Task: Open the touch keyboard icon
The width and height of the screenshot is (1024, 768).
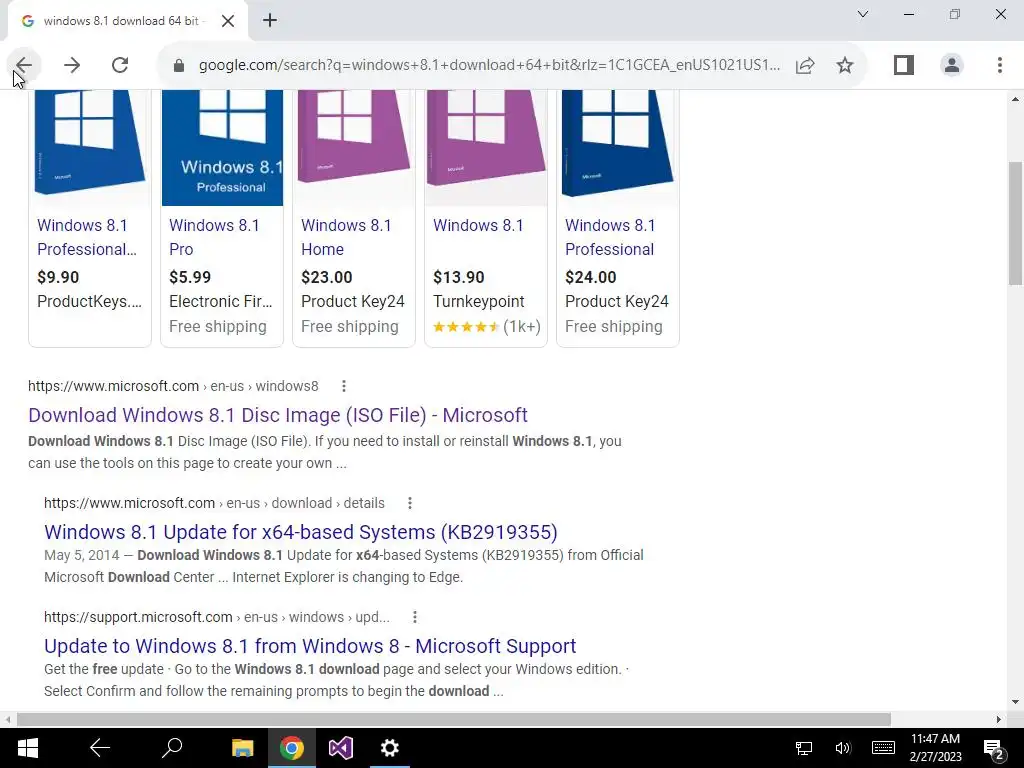Action: pos(883,748)
